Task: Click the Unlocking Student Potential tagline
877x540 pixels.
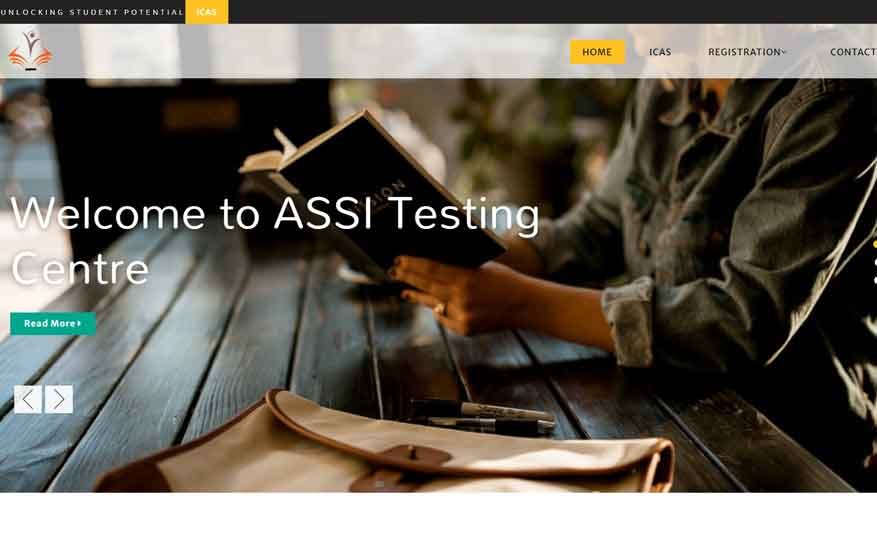Action: [92, 12]
